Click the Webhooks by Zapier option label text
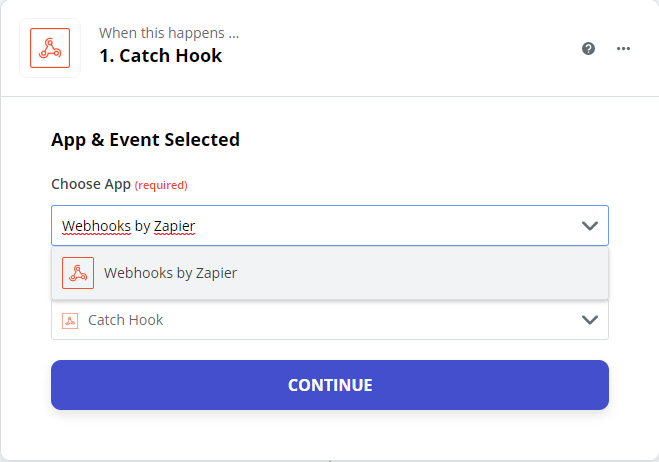 (x=170, y=273)
